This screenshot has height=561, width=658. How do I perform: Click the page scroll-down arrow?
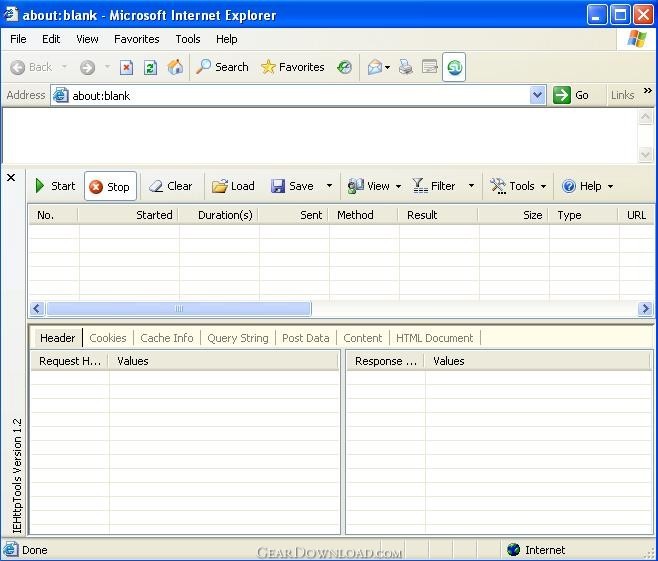tap(645, 154)
